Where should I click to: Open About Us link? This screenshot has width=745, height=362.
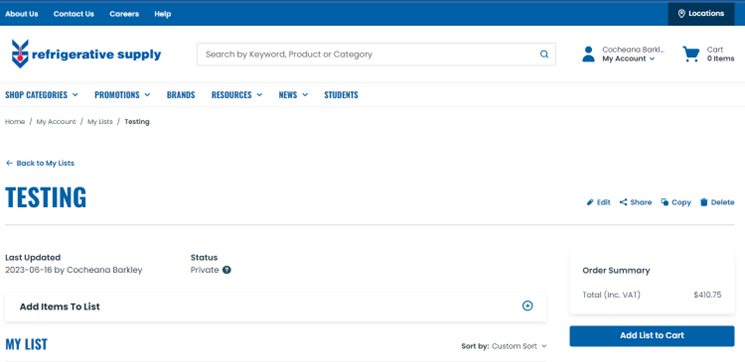(22, 14)
